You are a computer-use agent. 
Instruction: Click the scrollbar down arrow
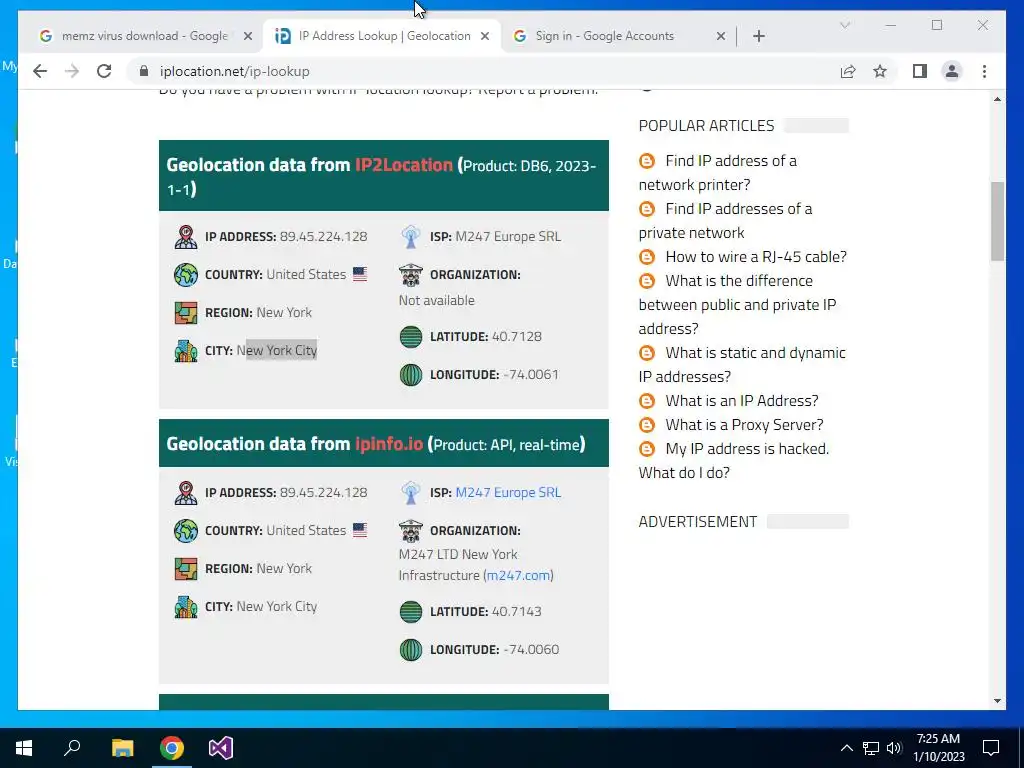tap(997, 701)
